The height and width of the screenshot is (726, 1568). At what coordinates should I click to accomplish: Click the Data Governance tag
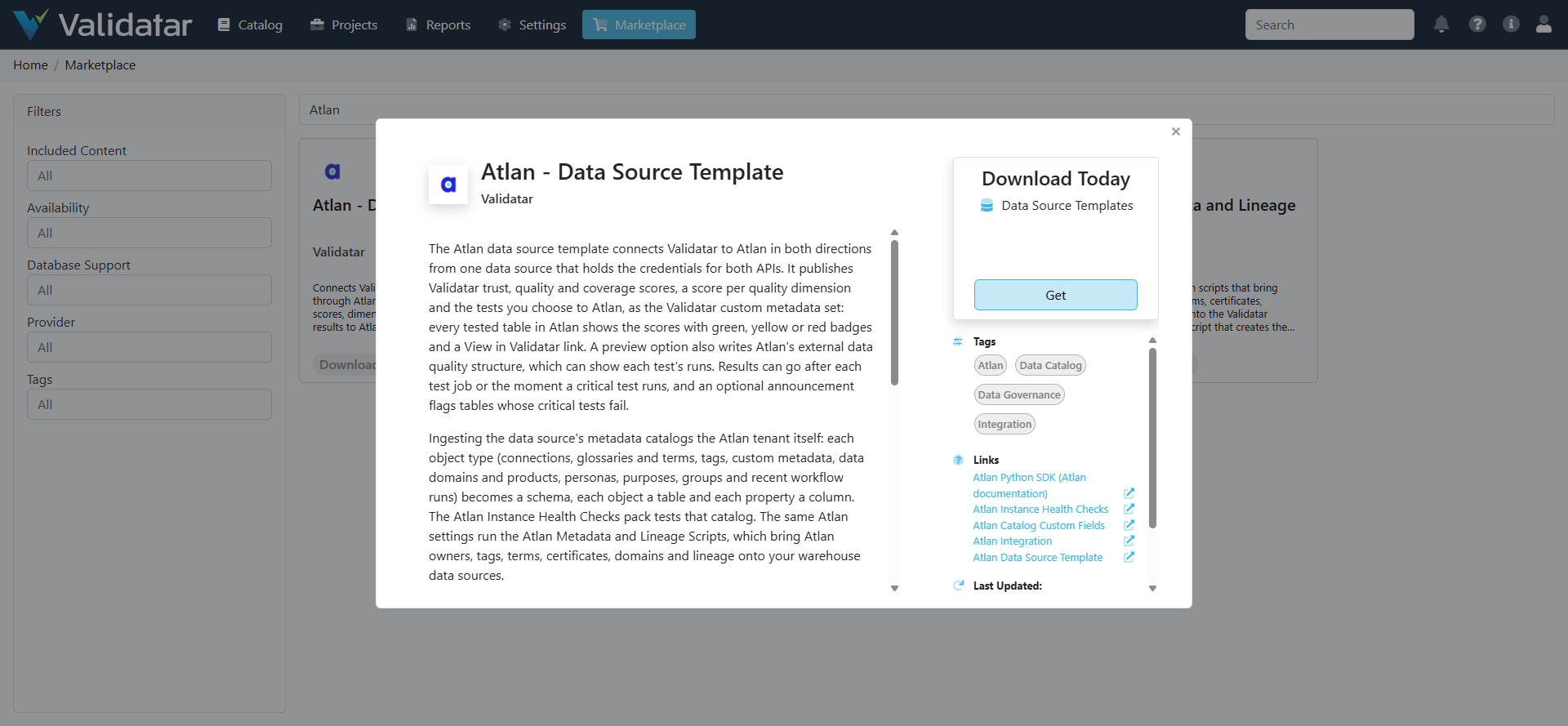pos(1019,394)
